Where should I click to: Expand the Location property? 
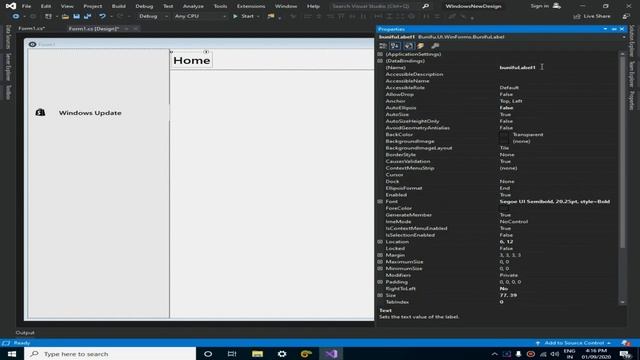click(380, 242)
